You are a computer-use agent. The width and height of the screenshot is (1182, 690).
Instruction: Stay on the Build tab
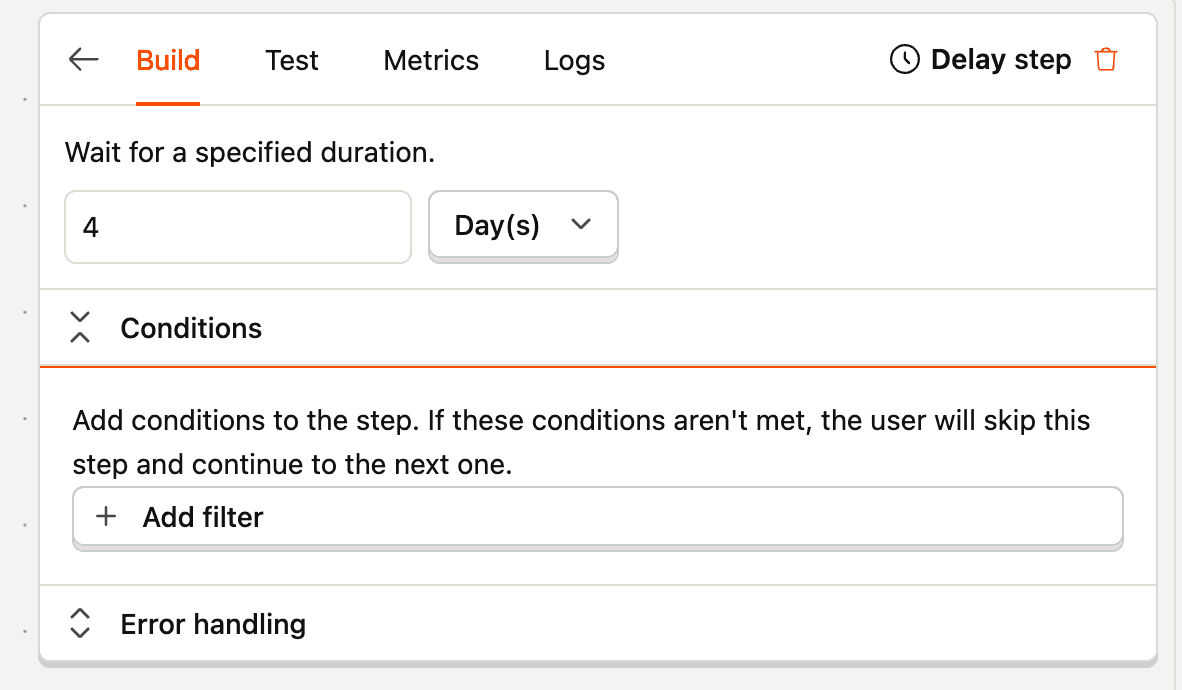pyautogui.click(x=167, y=60)
